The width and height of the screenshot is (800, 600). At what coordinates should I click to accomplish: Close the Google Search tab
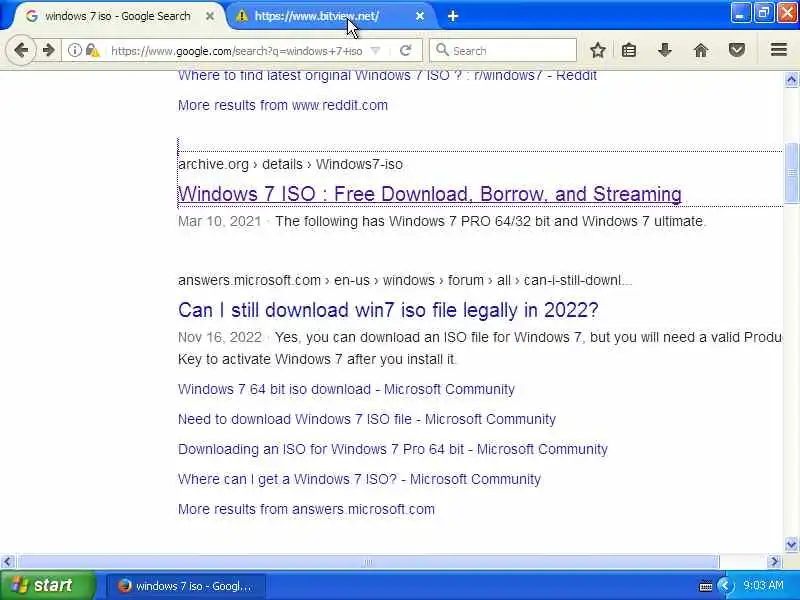click(210, 16)
